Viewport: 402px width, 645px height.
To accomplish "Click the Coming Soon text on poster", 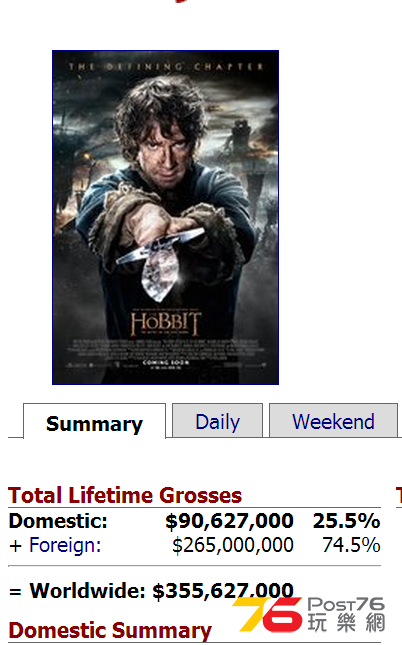I will tap(166, 362).
